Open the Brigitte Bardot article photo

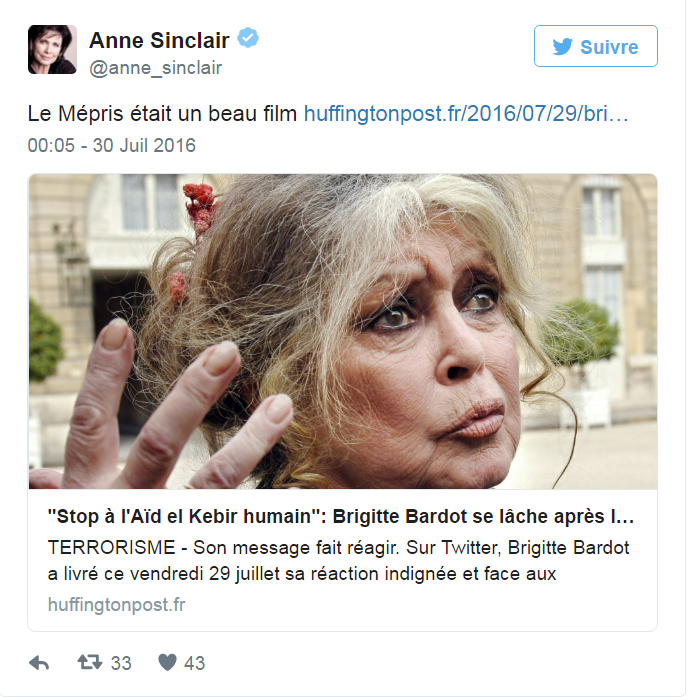click(343, 332)
